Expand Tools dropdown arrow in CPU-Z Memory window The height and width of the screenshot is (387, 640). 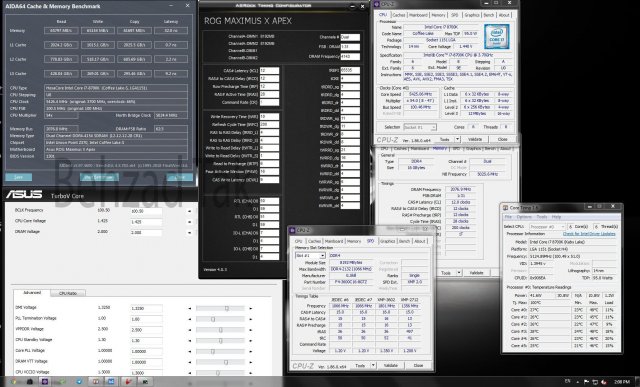click(459, 272)
